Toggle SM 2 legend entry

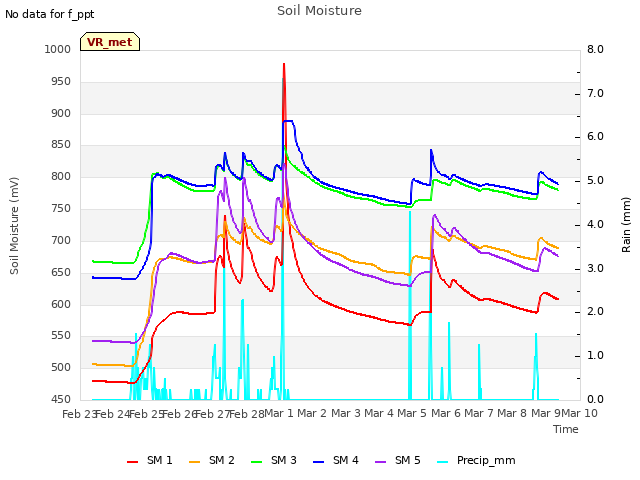coord(212,460)
